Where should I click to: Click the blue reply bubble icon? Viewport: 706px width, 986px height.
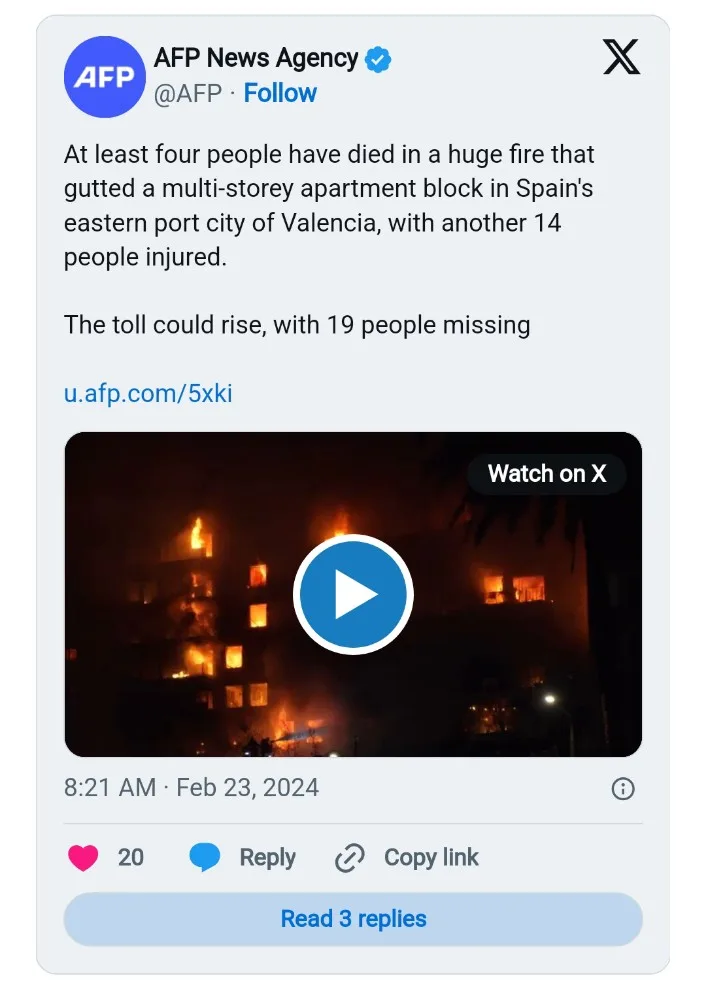coord(206,858)
